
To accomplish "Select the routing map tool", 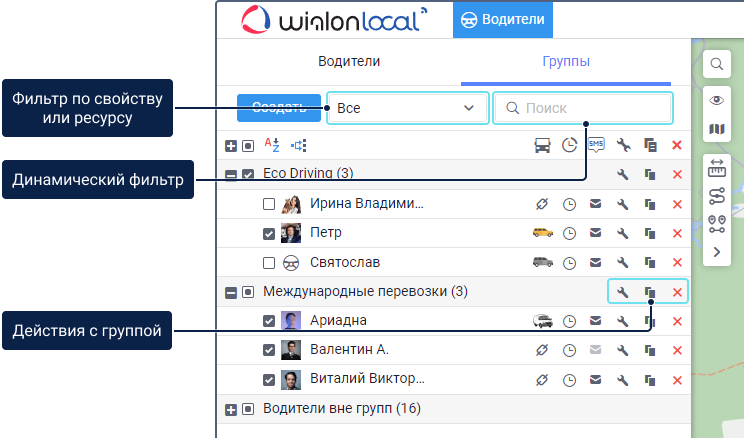I will coord(716,196).
